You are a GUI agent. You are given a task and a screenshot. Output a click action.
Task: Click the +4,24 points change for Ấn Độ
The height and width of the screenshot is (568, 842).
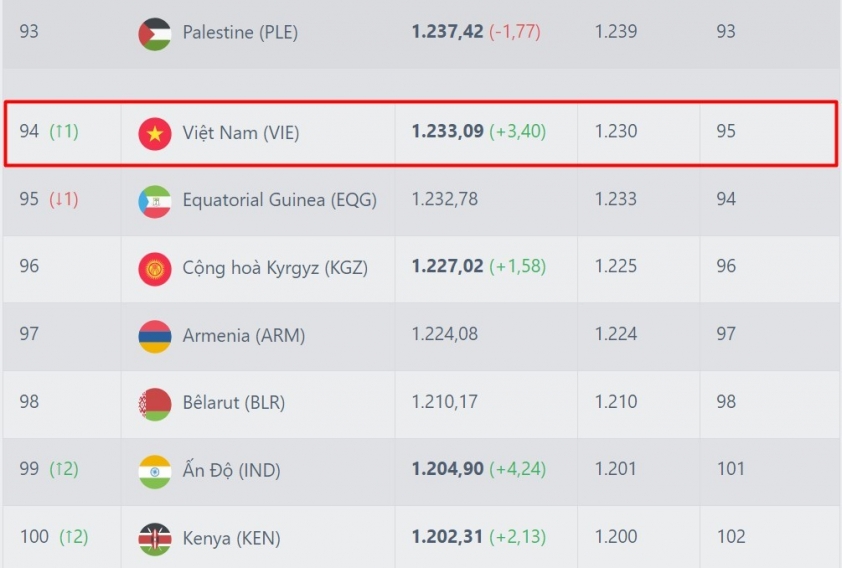click(518, 469)
